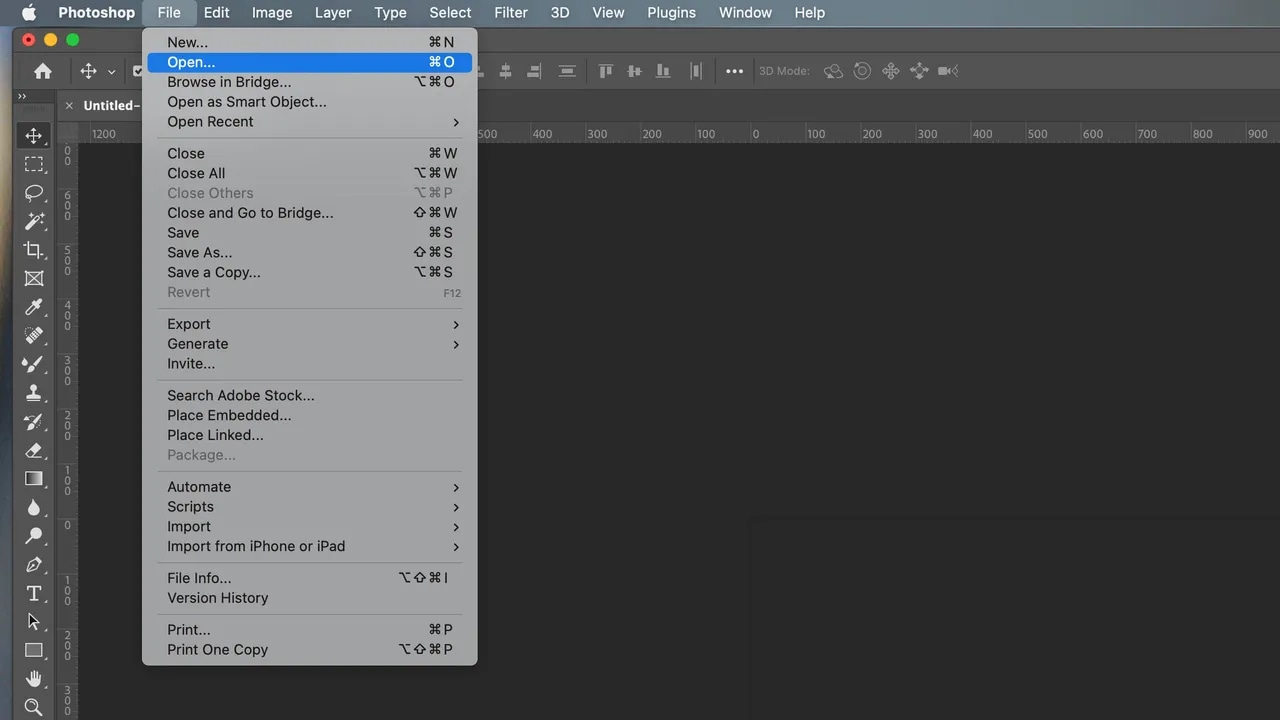Click Distribute vertically icon
Image resolution: width=1280 pixels, height=720 pixels.
pyautogui.click(x=567, y=71)
